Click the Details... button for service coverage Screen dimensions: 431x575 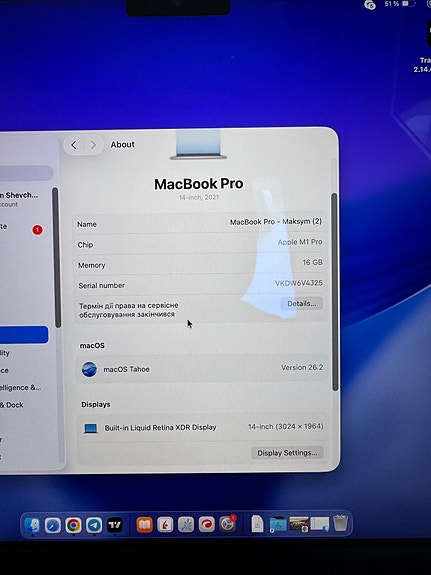pos(302,304)
